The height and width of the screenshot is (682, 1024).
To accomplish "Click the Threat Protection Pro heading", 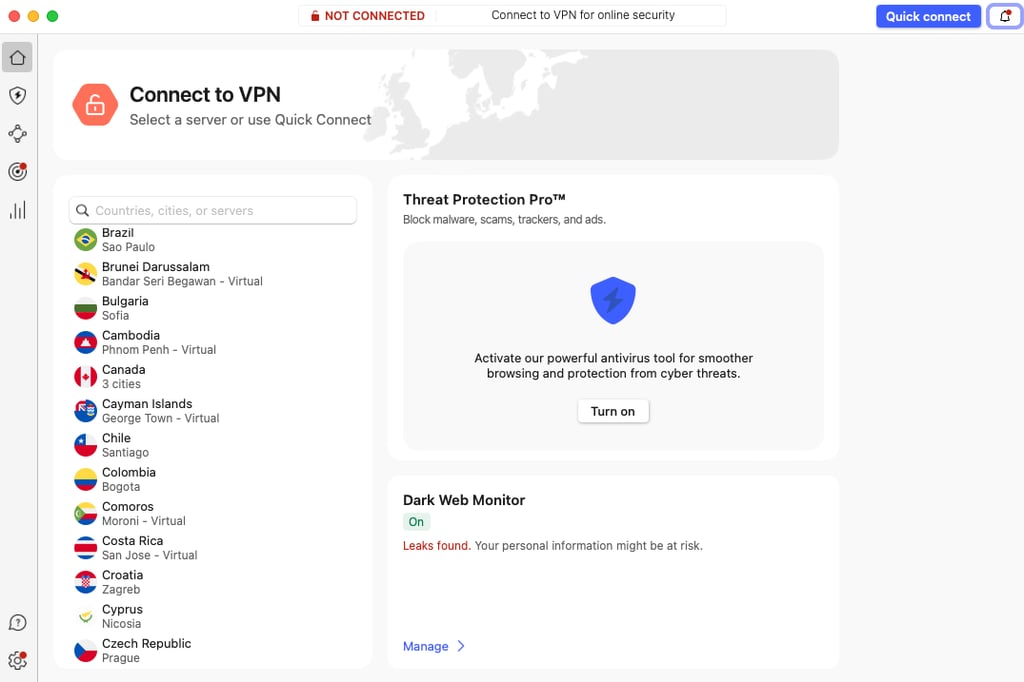I will (484, 199).
